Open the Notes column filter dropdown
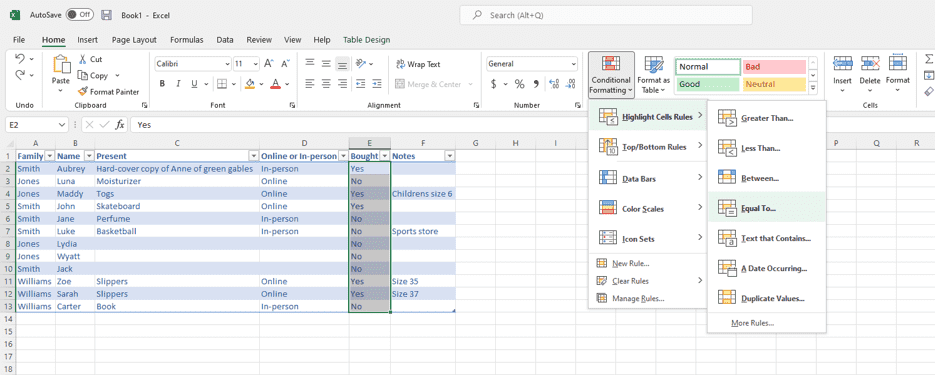The height and width of the screenshot is (375, 935). pos(450,156)
